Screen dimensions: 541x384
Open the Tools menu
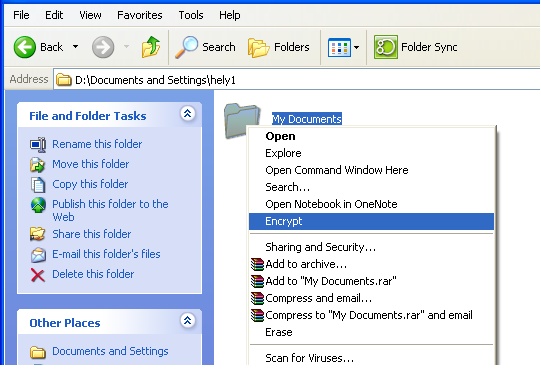190,15
